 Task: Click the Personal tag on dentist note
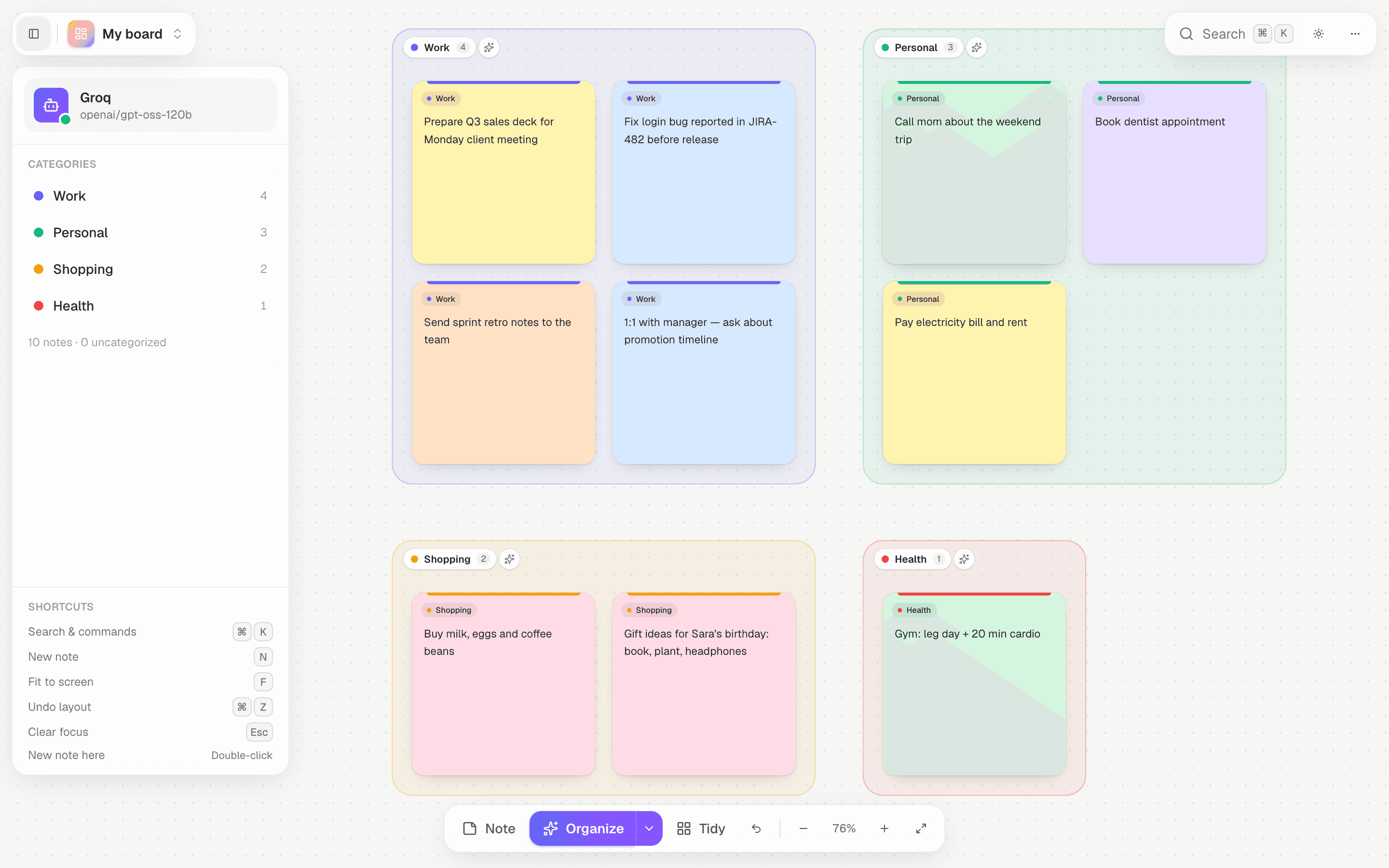(1118, 99)
